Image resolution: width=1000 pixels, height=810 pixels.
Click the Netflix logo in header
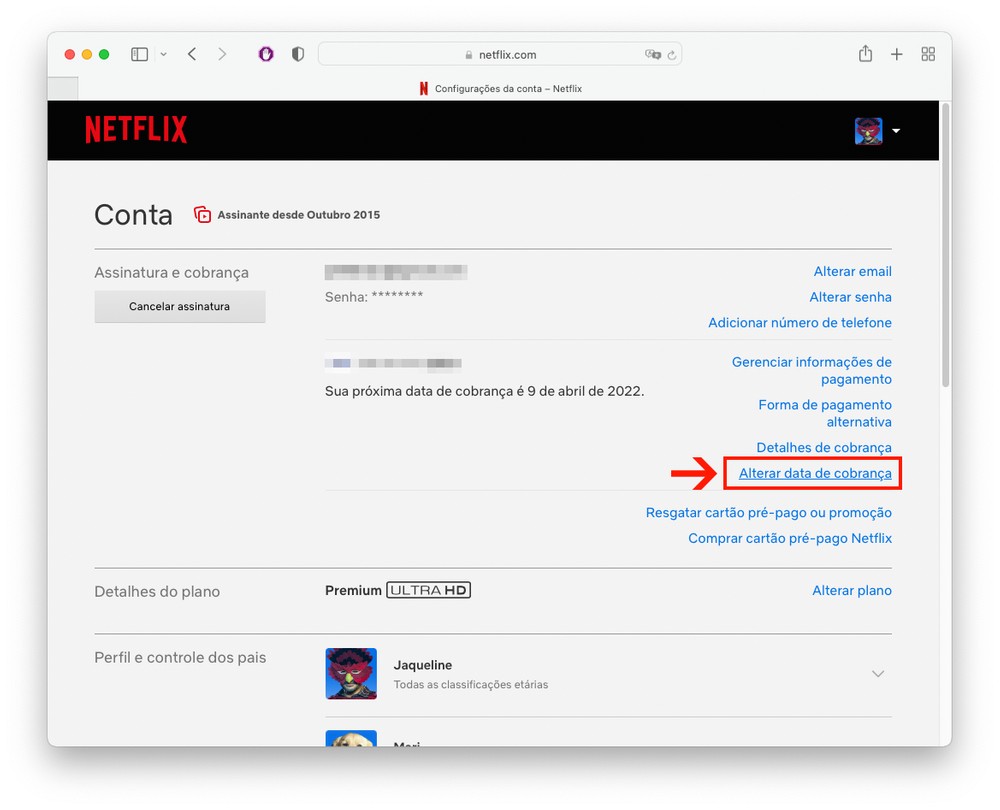coord(136,130)
